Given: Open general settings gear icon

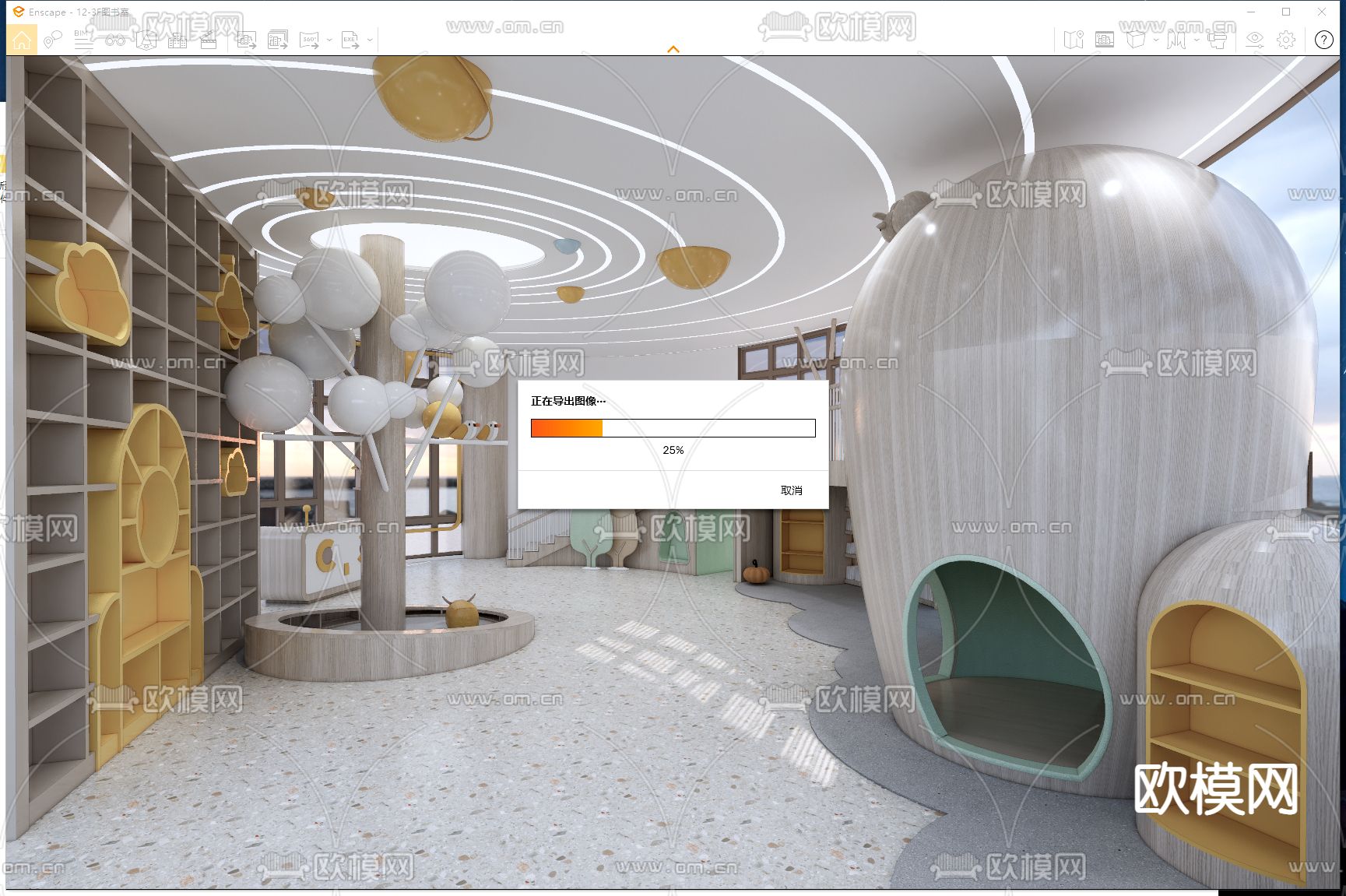Looking at the screenshot, I should [x=1286, y=40].
